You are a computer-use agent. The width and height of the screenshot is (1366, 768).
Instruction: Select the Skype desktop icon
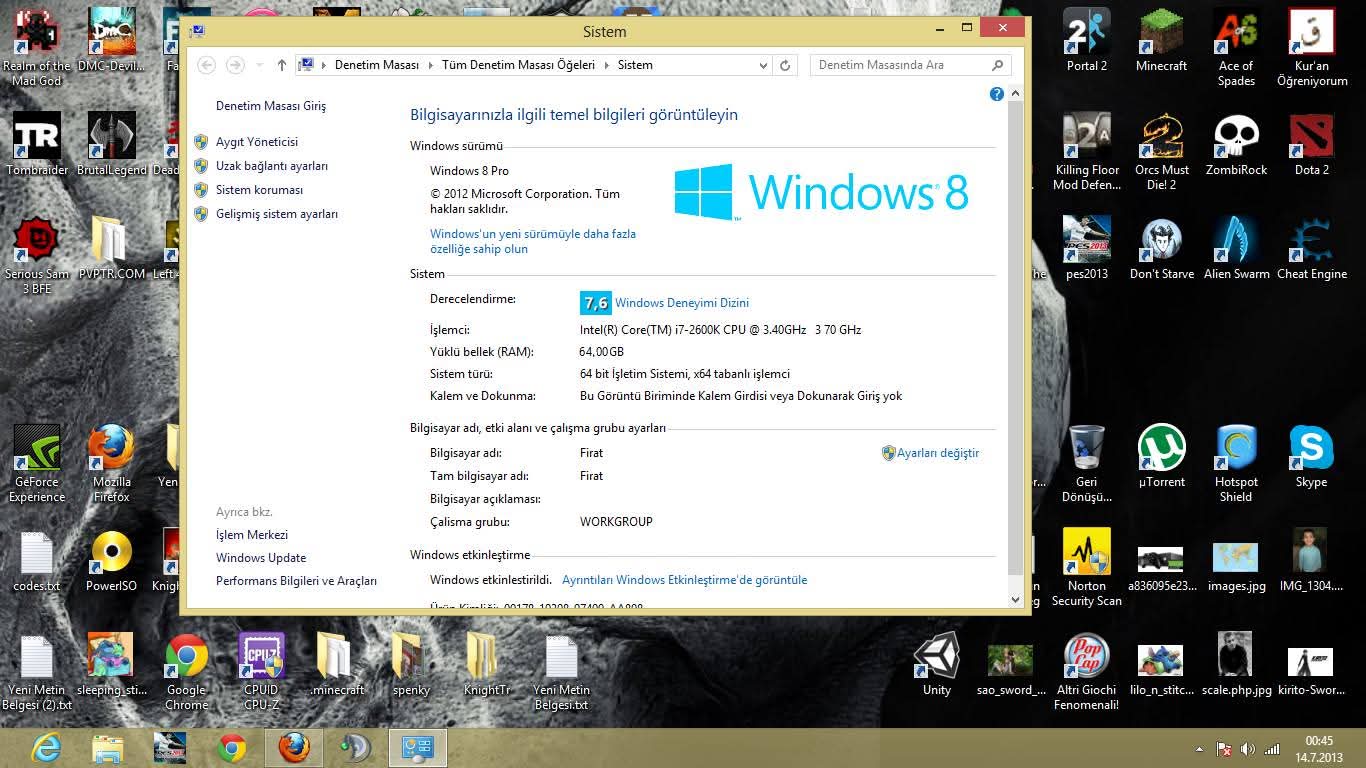(x=1312, y=457)
